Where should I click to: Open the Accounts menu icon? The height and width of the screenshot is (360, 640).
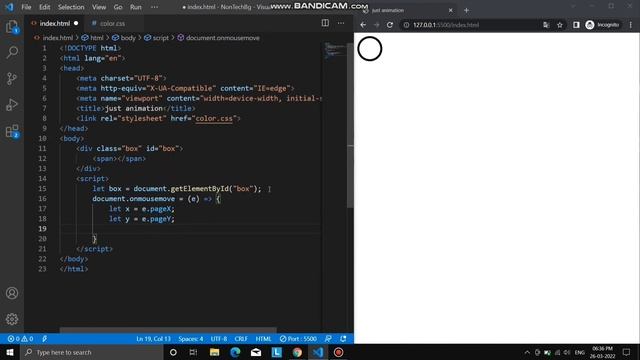pos(12,293)
